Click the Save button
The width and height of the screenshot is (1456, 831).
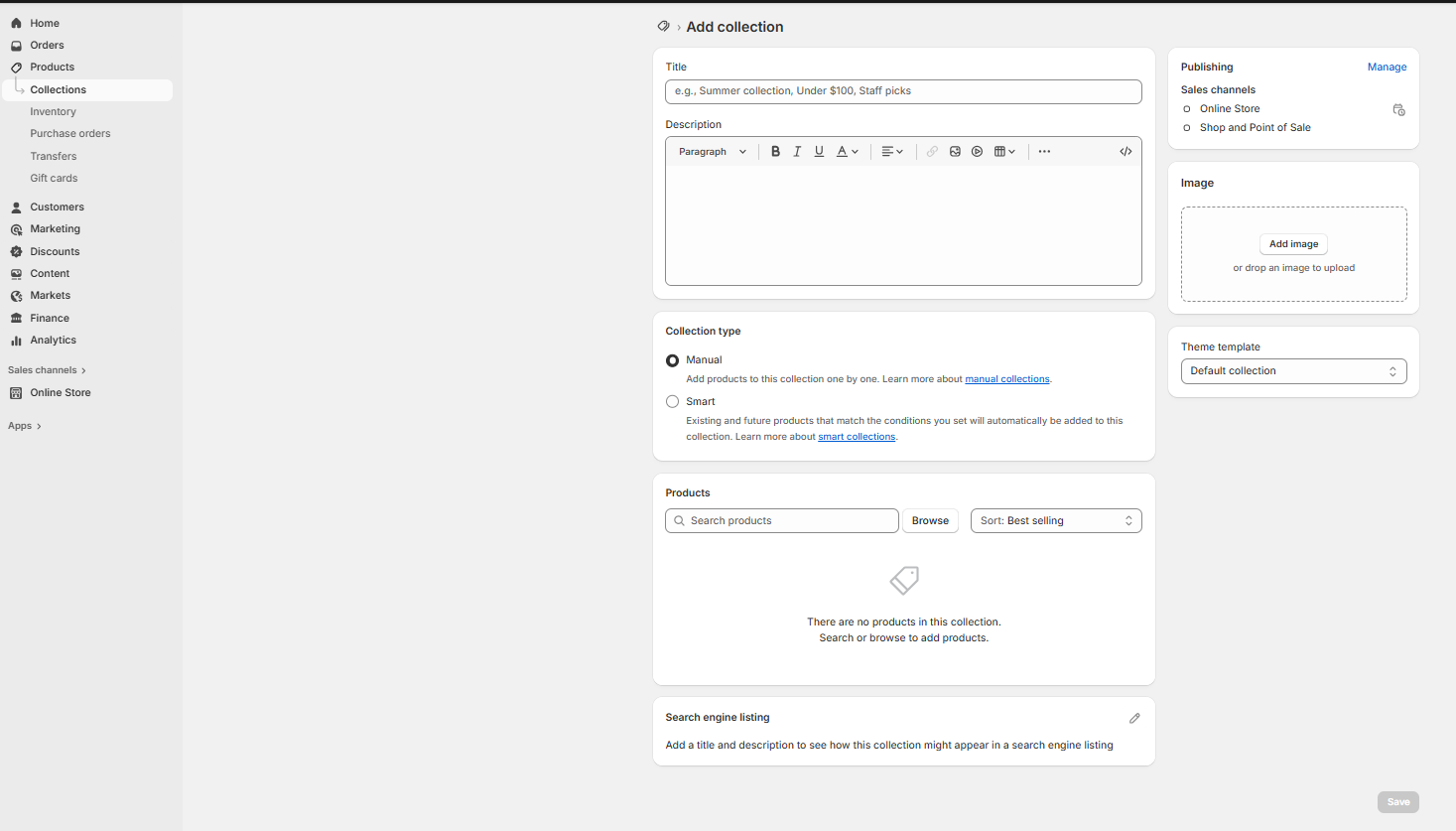1397,802
